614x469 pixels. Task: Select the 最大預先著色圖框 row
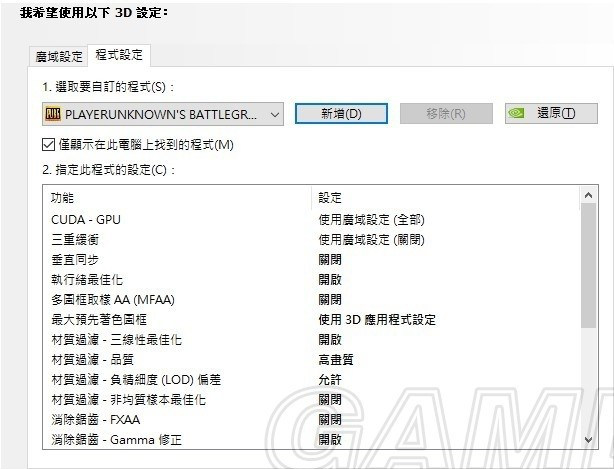[311, 320]
